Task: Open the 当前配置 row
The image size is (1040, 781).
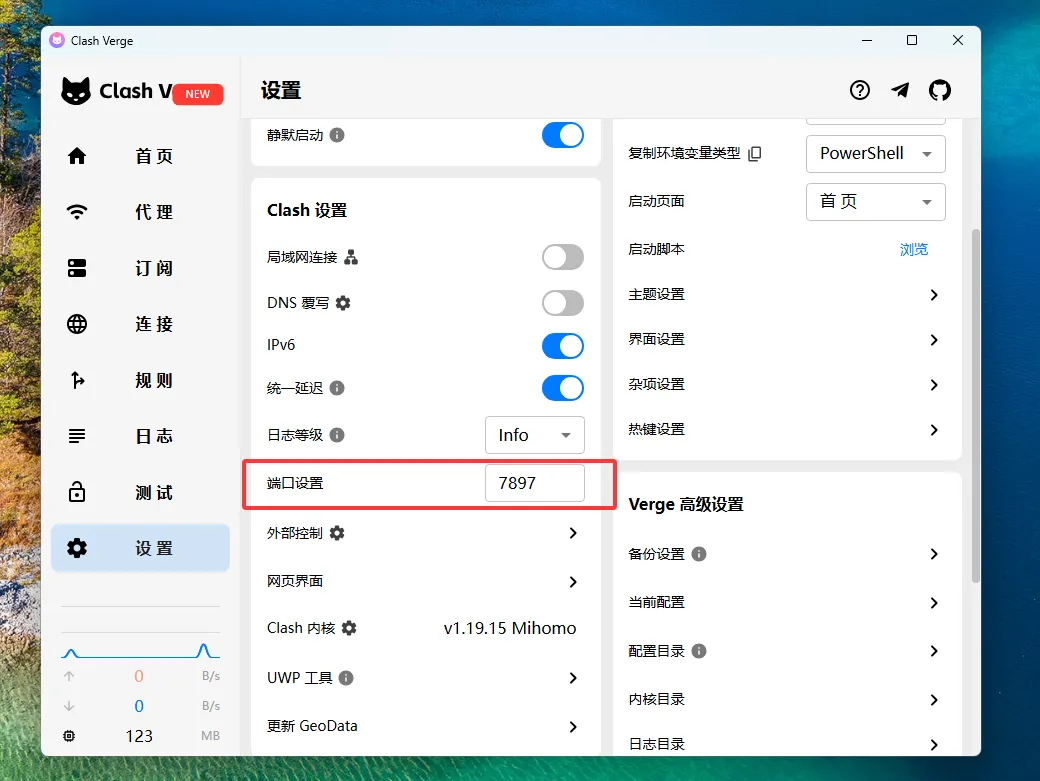Action: tap(787, 603)
